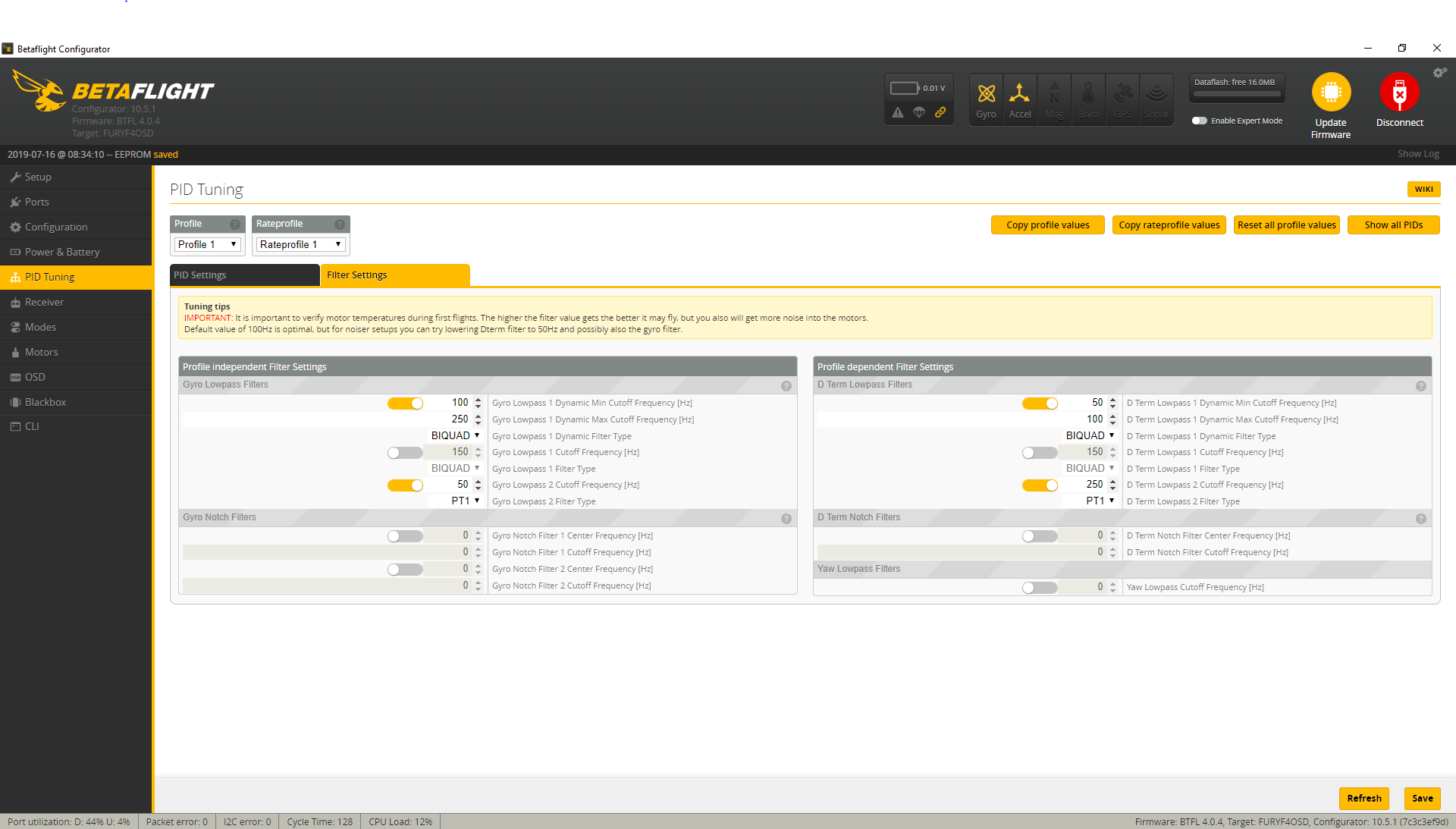Click the Gyro sensor icon

[x=986, y=99]
